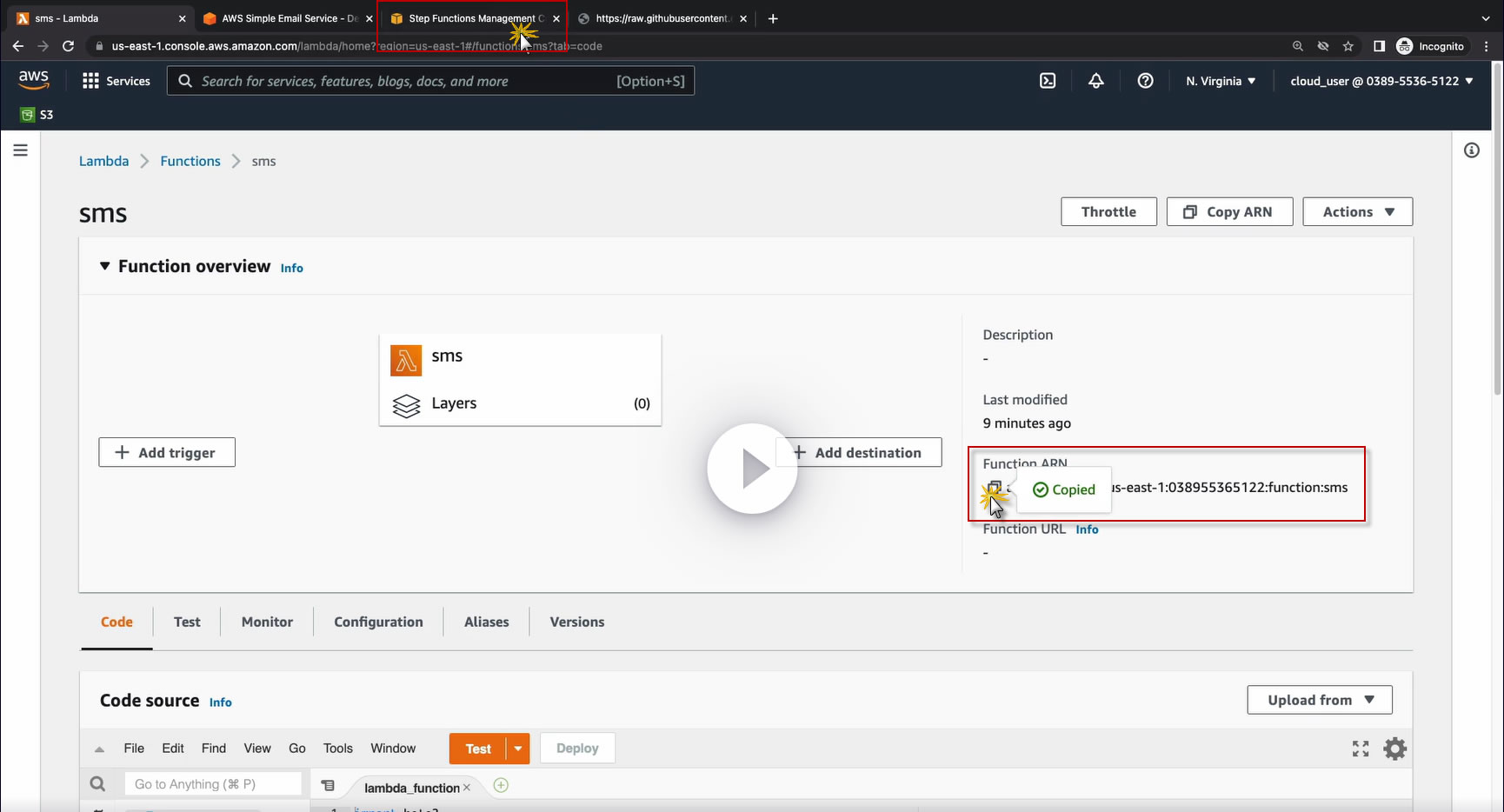Open the editor file tab list icon
The height and width of the screenshot is (812, 1504).
(328, 785)
